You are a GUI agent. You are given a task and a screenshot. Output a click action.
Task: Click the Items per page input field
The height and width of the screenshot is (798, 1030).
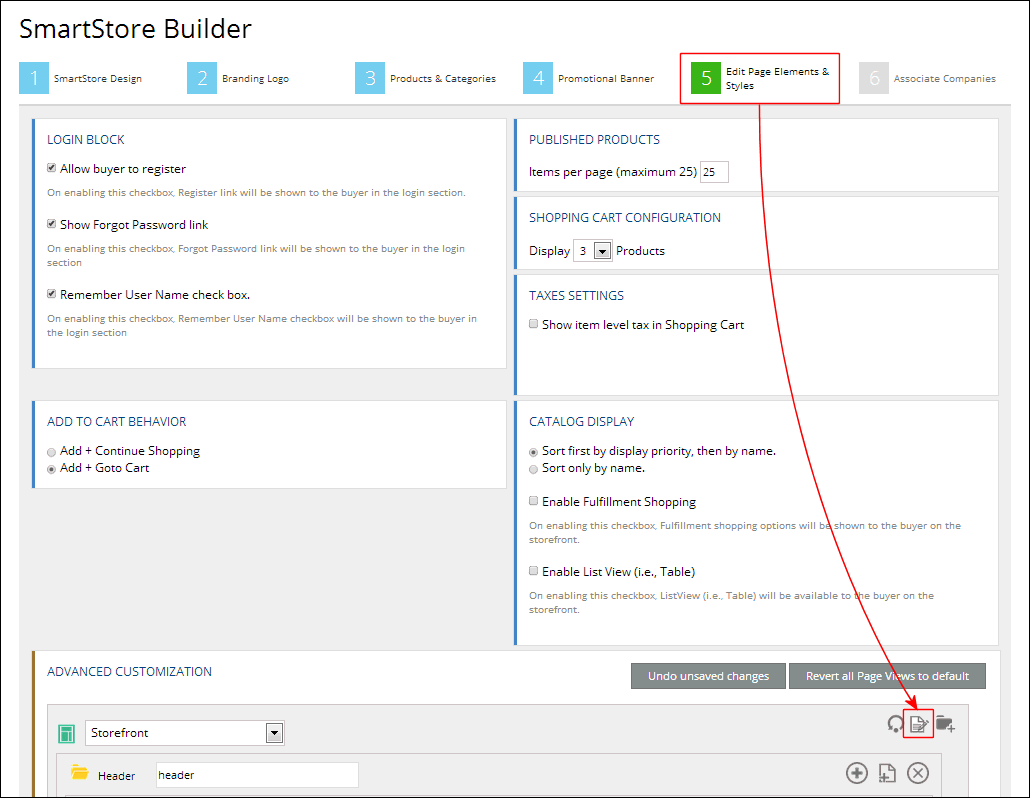[x=714, y=172]
